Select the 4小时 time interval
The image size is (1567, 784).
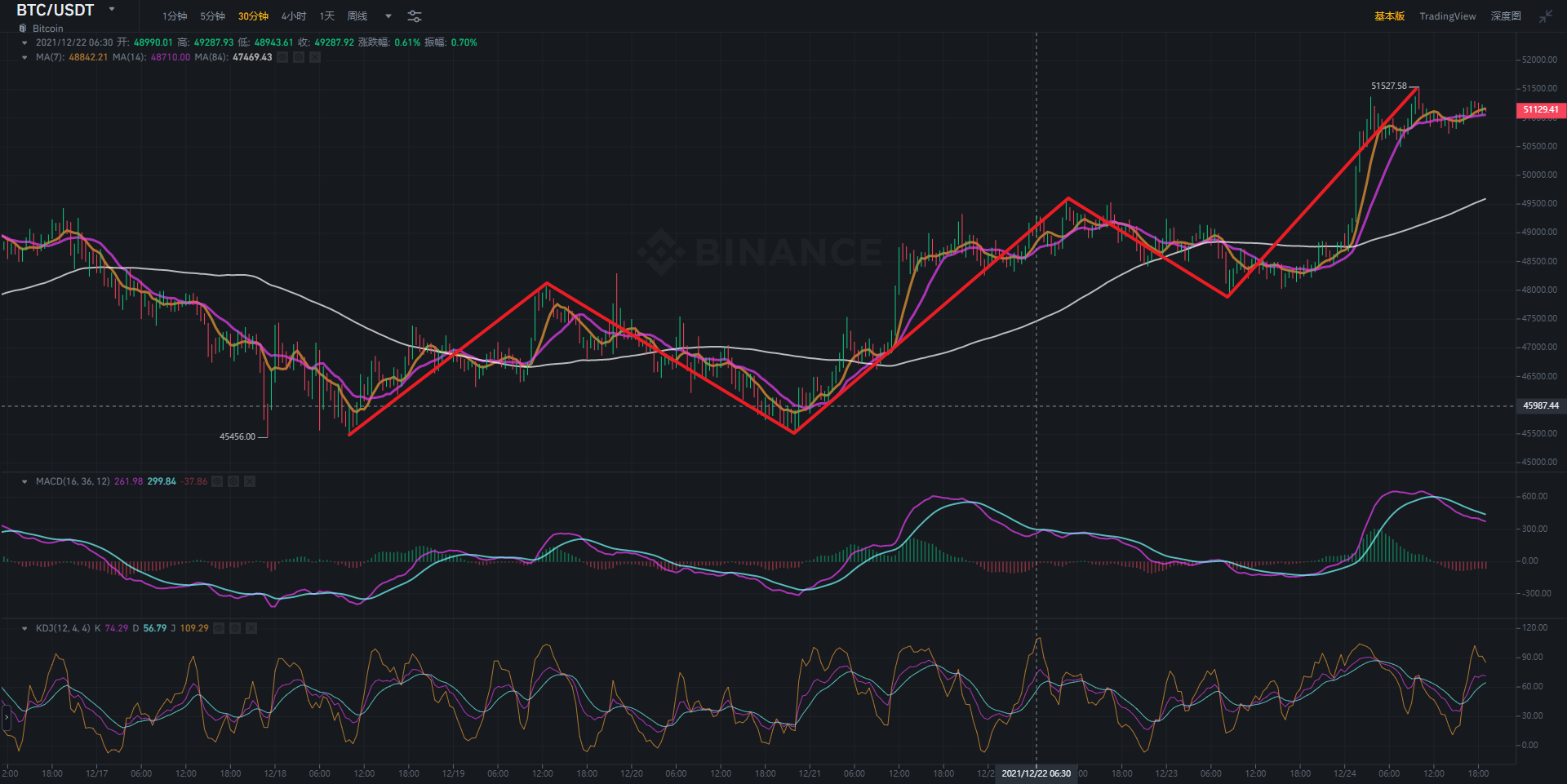(294, 16)
